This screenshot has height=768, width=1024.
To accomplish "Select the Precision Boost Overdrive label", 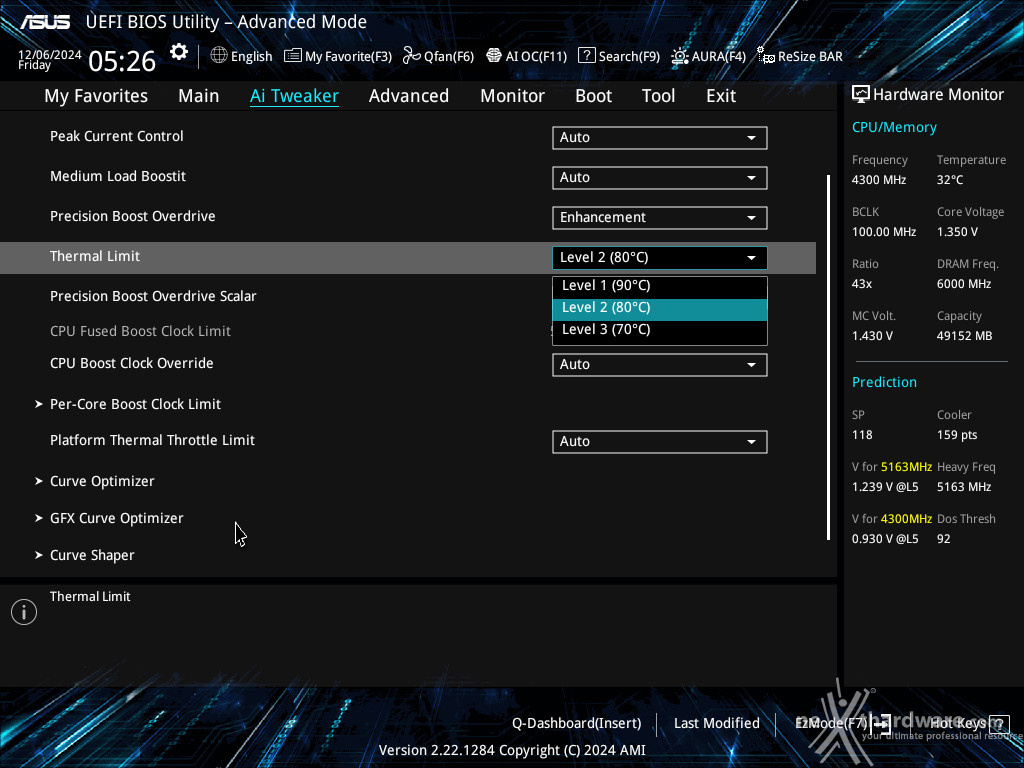I will coord(133,216).
